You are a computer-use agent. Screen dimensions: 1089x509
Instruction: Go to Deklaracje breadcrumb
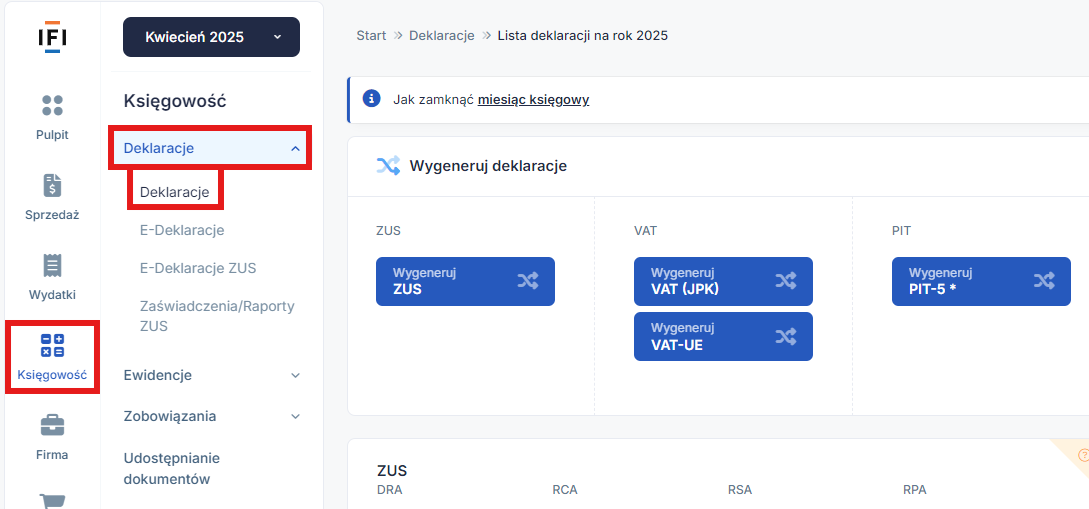442,35
